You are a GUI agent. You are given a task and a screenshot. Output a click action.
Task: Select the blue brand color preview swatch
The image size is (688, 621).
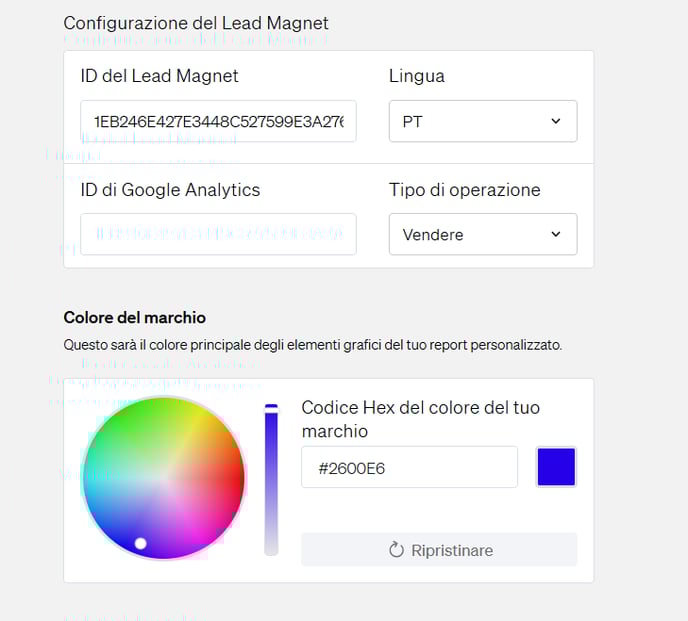click(x=556, y=467)
